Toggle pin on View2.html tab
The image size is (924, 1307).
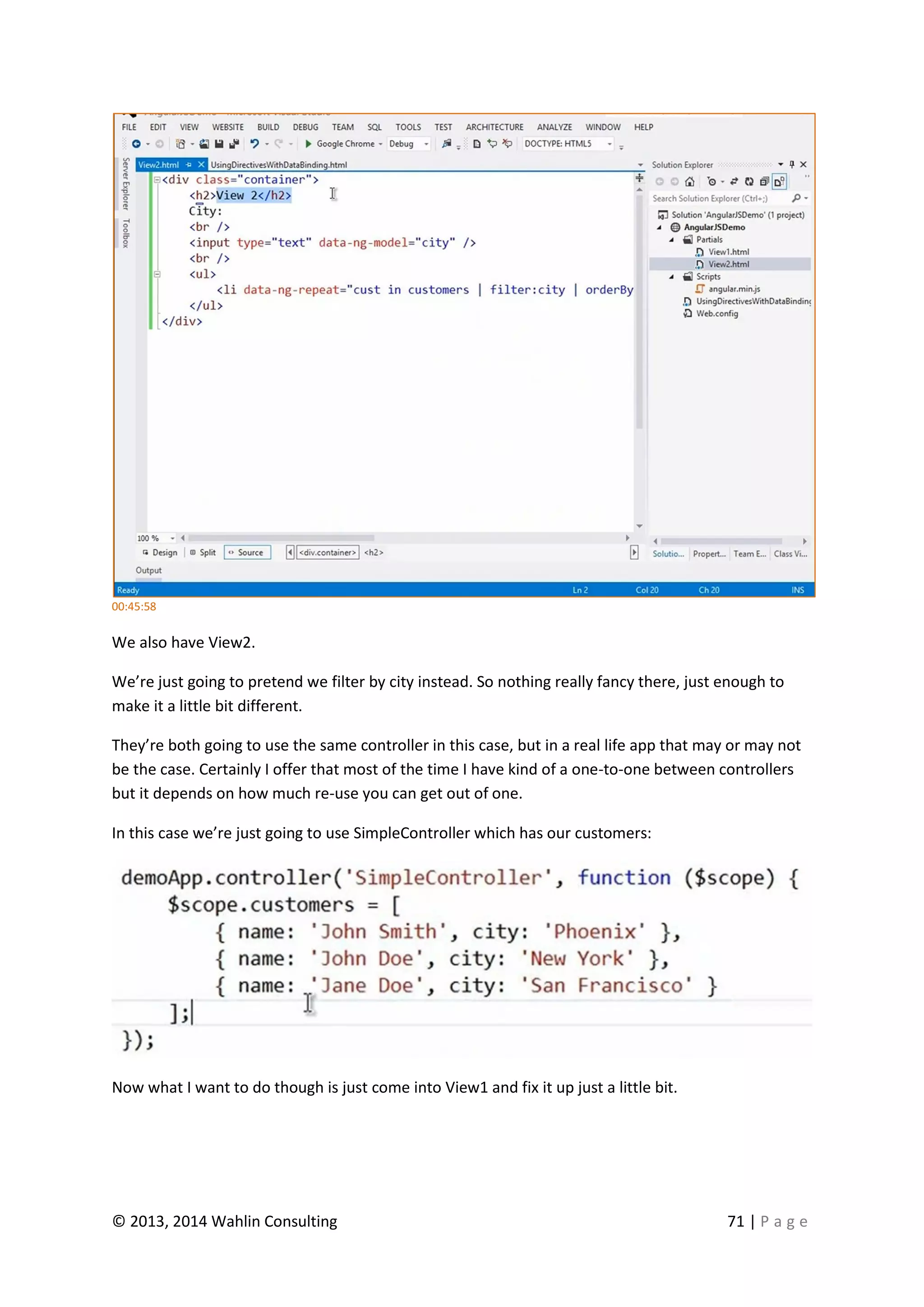click(x=189, y=165)
